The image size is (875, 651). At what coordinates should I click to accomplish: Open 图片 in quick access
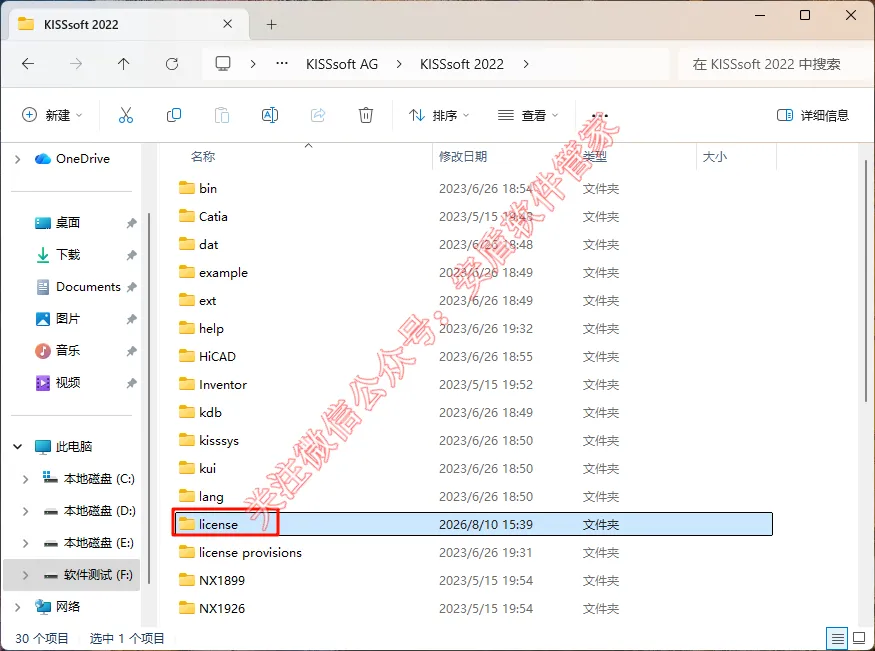tap(57, 319)
